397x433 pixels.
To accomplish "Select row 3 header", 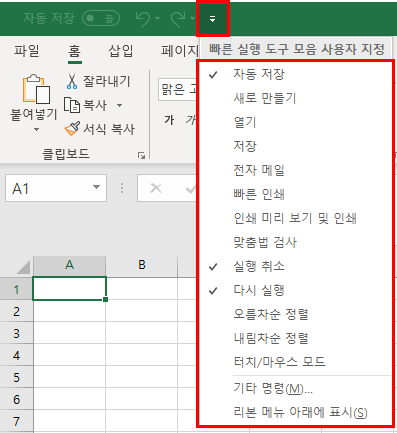I will pyautogui.click(x=16, y=333).
